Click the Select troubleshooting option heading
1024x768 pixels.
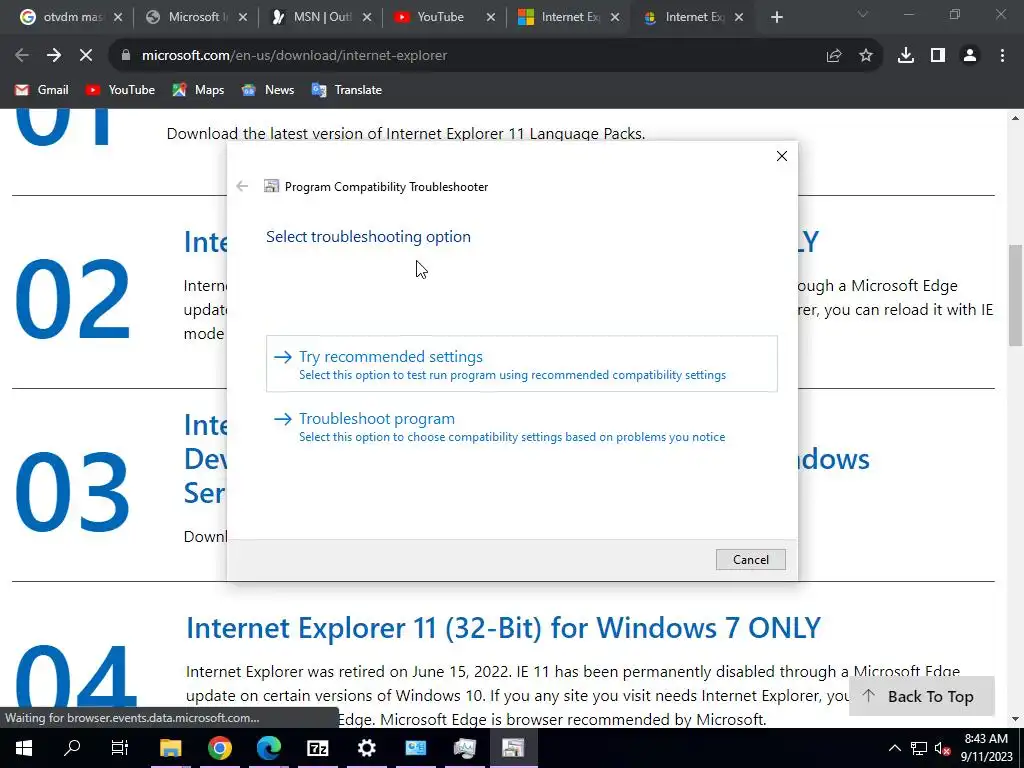[x=368, y=236]
